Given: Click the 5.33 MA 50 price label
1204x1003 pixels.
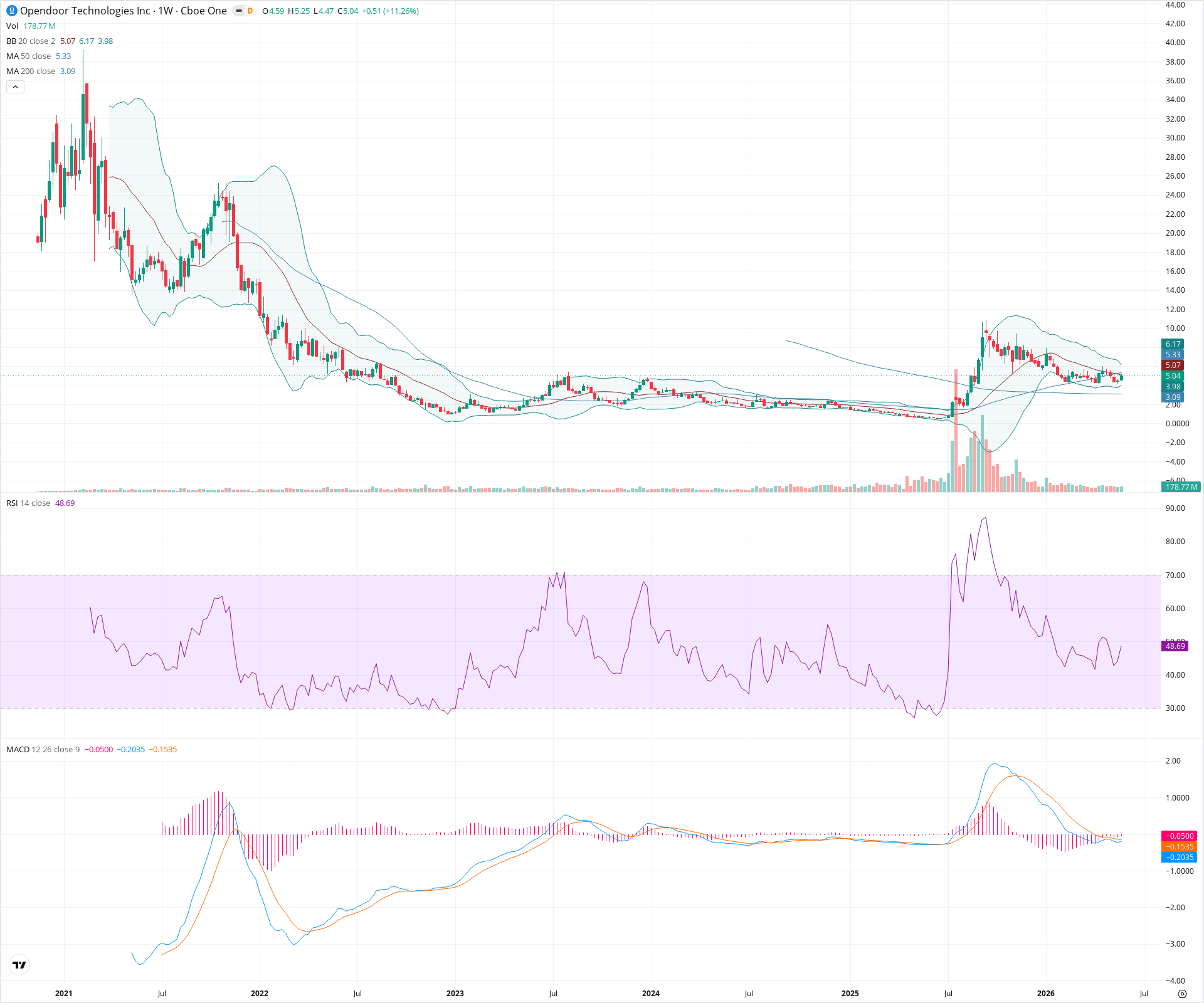Looking at the screenshot, I should 1173,354.
